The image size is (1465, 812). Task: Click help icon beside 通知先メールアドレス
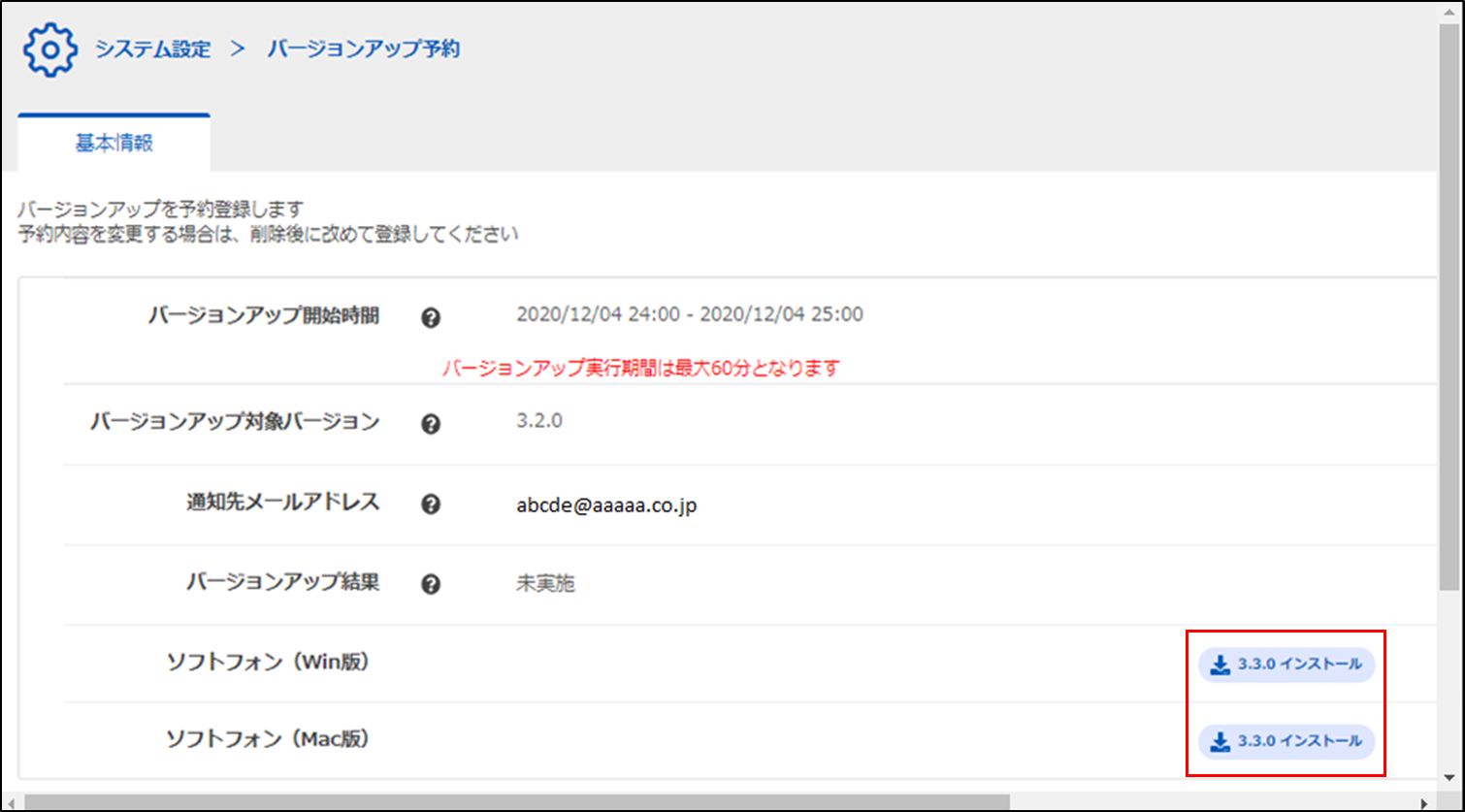point(432,504)
